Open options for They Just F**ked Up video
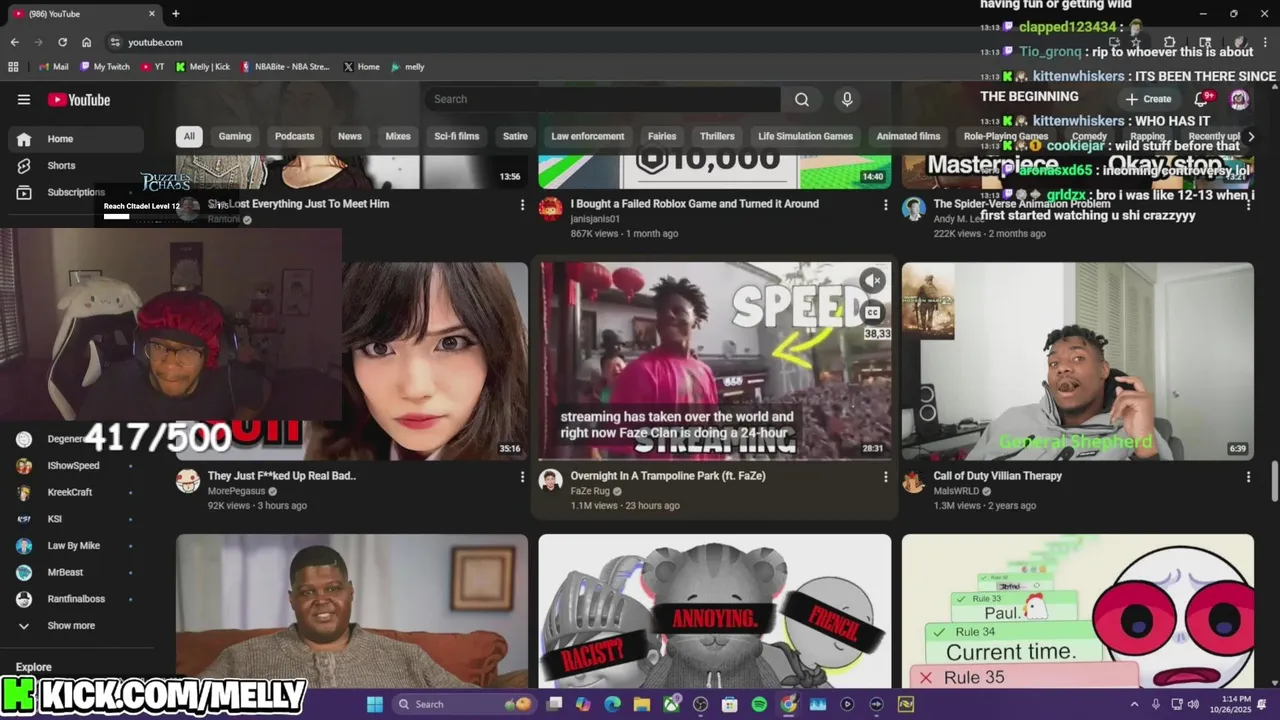This screenshot has height=720, width=1280. [x=522, y=477]
